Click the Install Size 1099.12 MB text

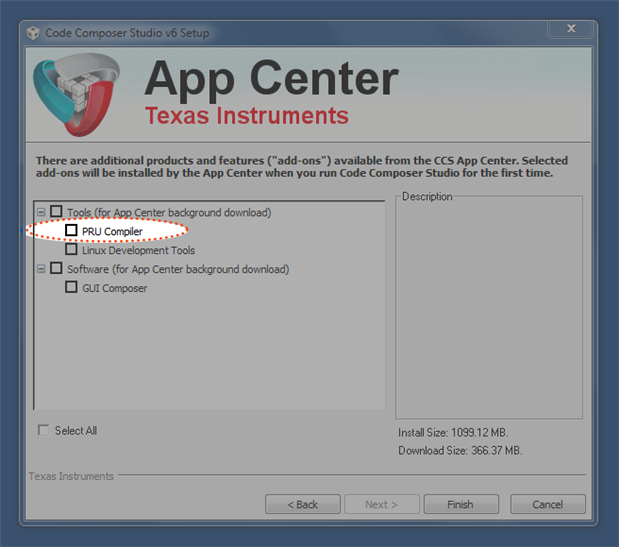pyautogui.click(x=453, y=433)
